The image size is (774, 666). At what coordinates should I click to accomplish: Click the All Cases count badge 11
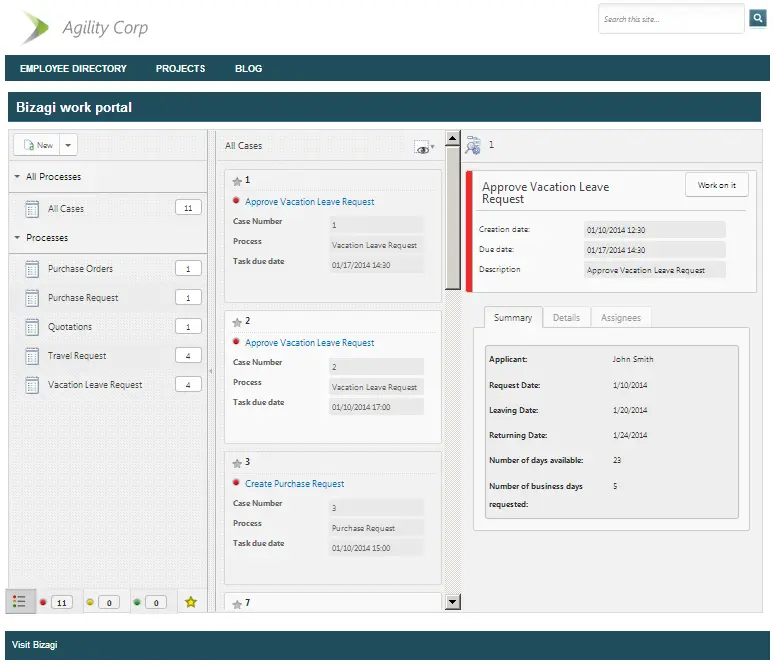point(188,208)
